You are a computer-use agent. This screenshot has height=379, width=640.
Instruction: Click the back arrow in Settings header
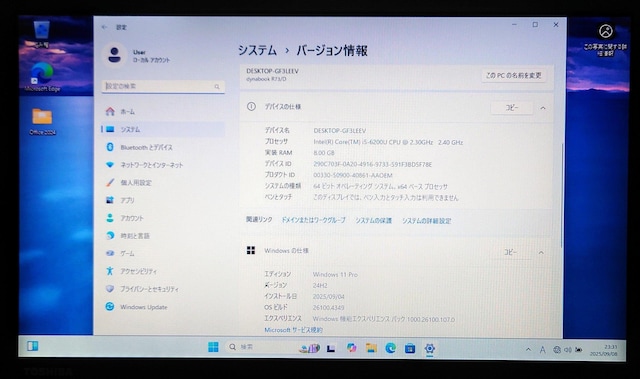[104, 27]
